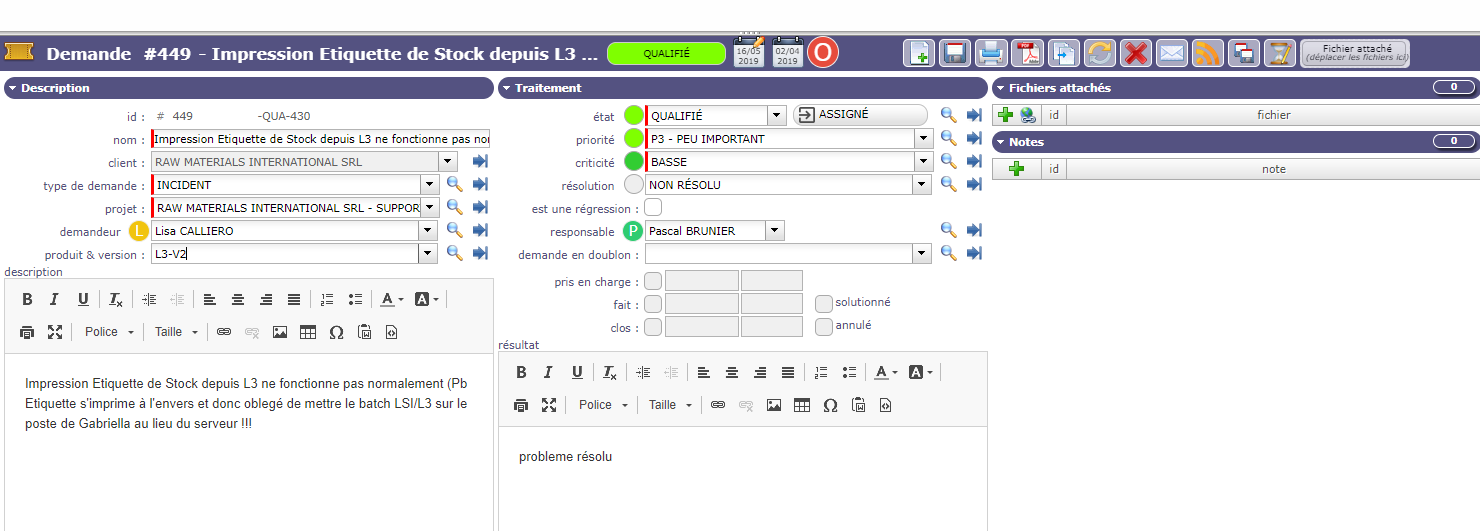Screen dimensions: 1480x531
Task: Add a new note with the green plus
Action: coord(1017,169)
